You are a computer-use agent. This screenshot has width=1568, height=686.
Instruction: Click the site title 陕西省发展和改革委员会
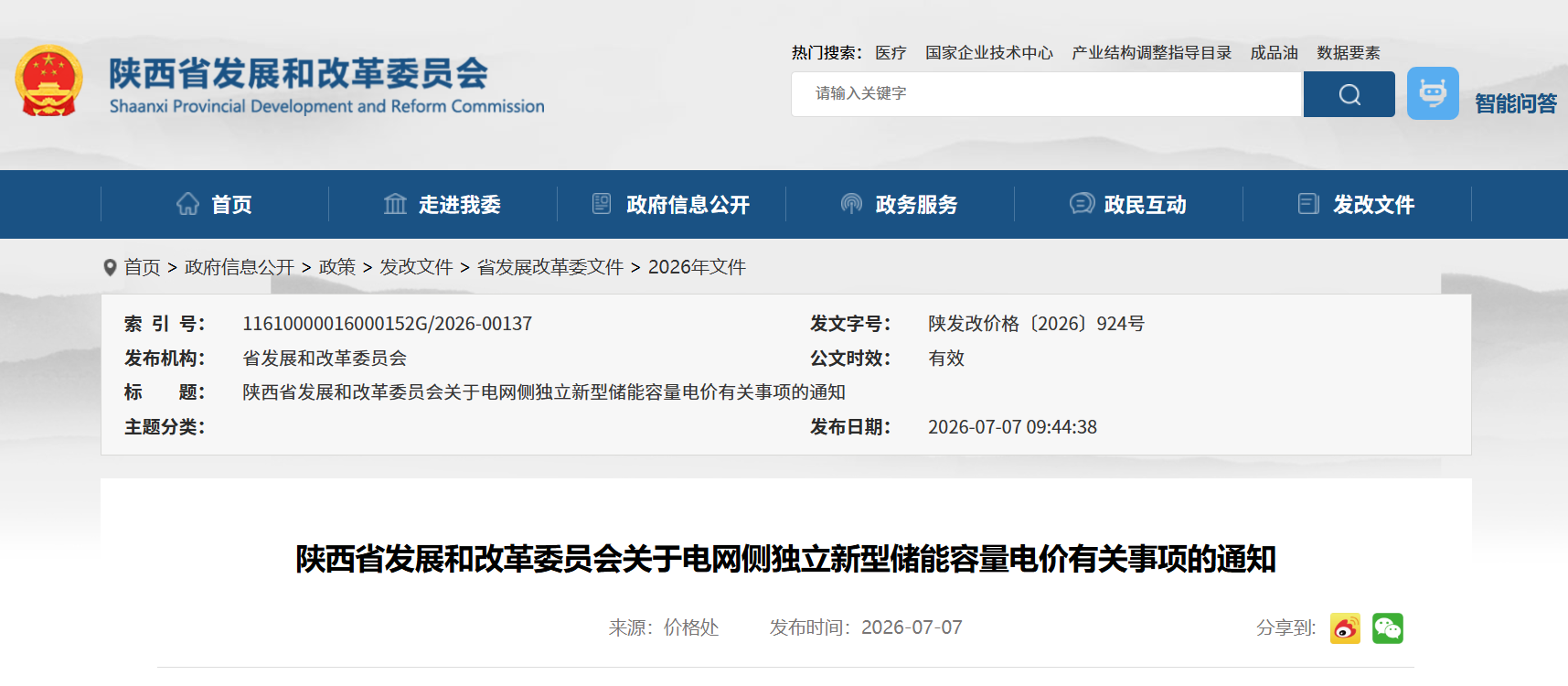point(299,73)
